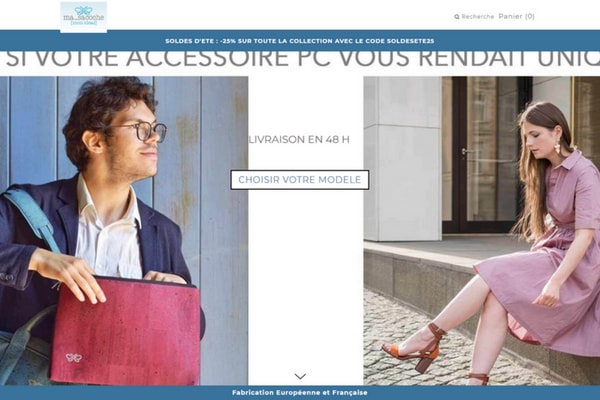Click the CHOISIR VOTRE MODELE button
Image resolution: width=600 pixels, height=400 pixels.
tap(300, 180)
